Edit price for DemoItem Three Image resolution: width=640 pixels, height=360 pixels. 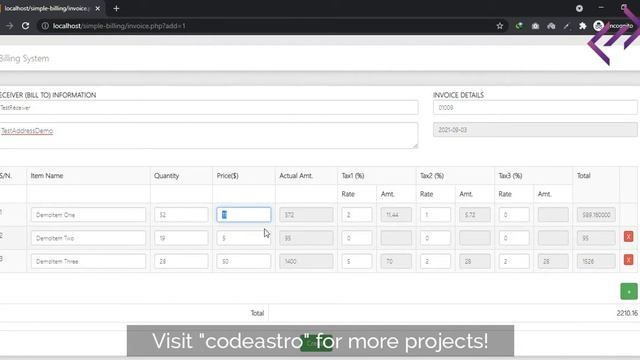tap(244, 261)
